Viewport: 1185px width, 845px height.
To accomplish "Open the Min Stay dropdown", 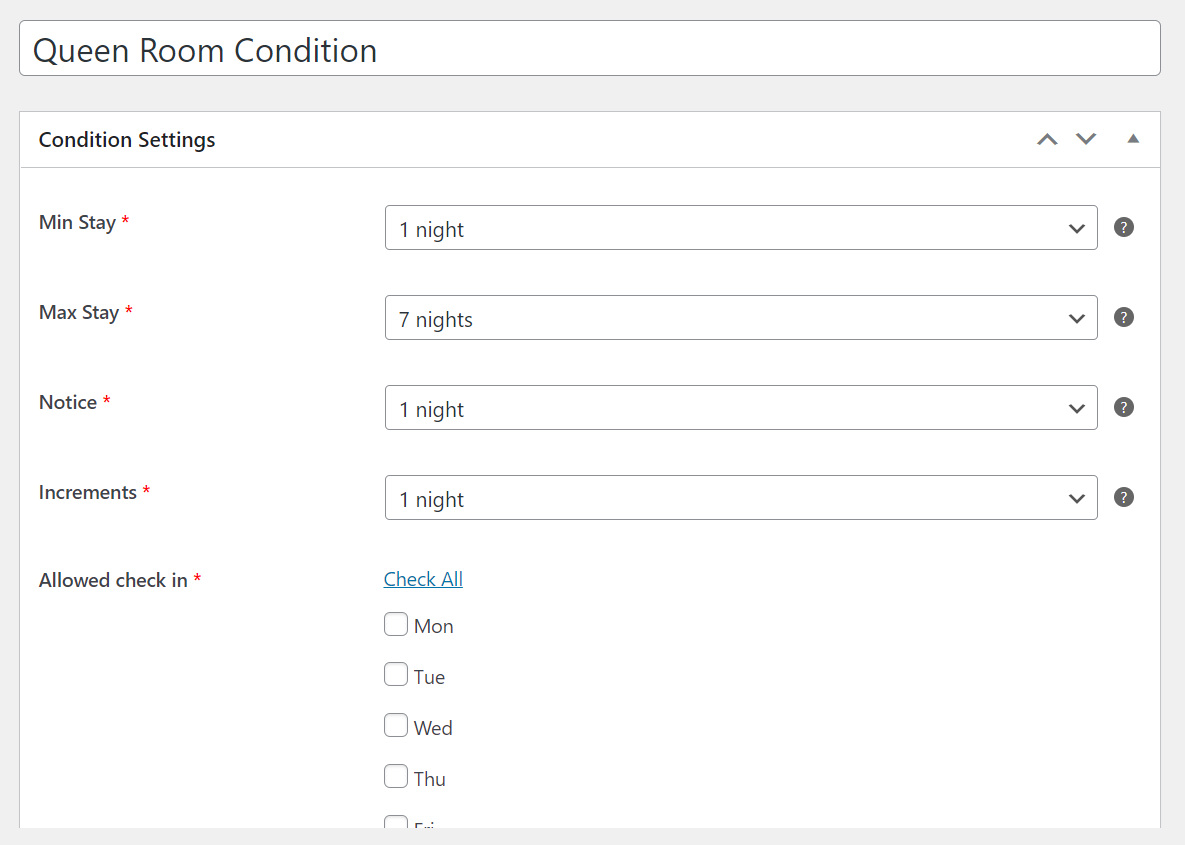I will tap(741, 228).
